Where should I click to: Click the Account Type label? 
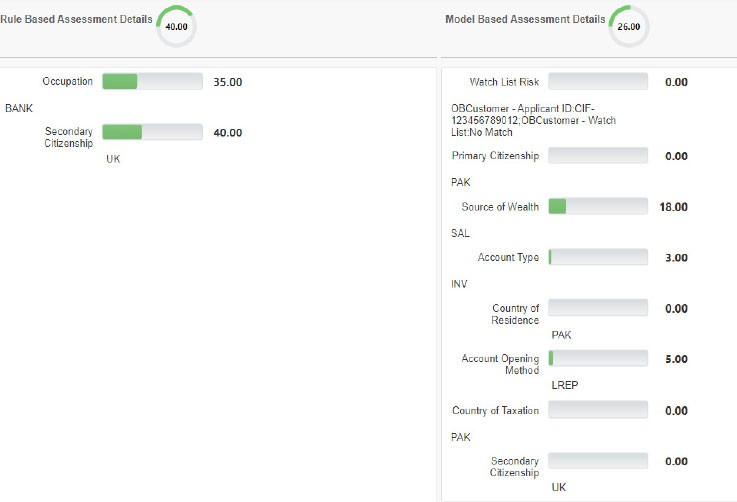point(508,258)
